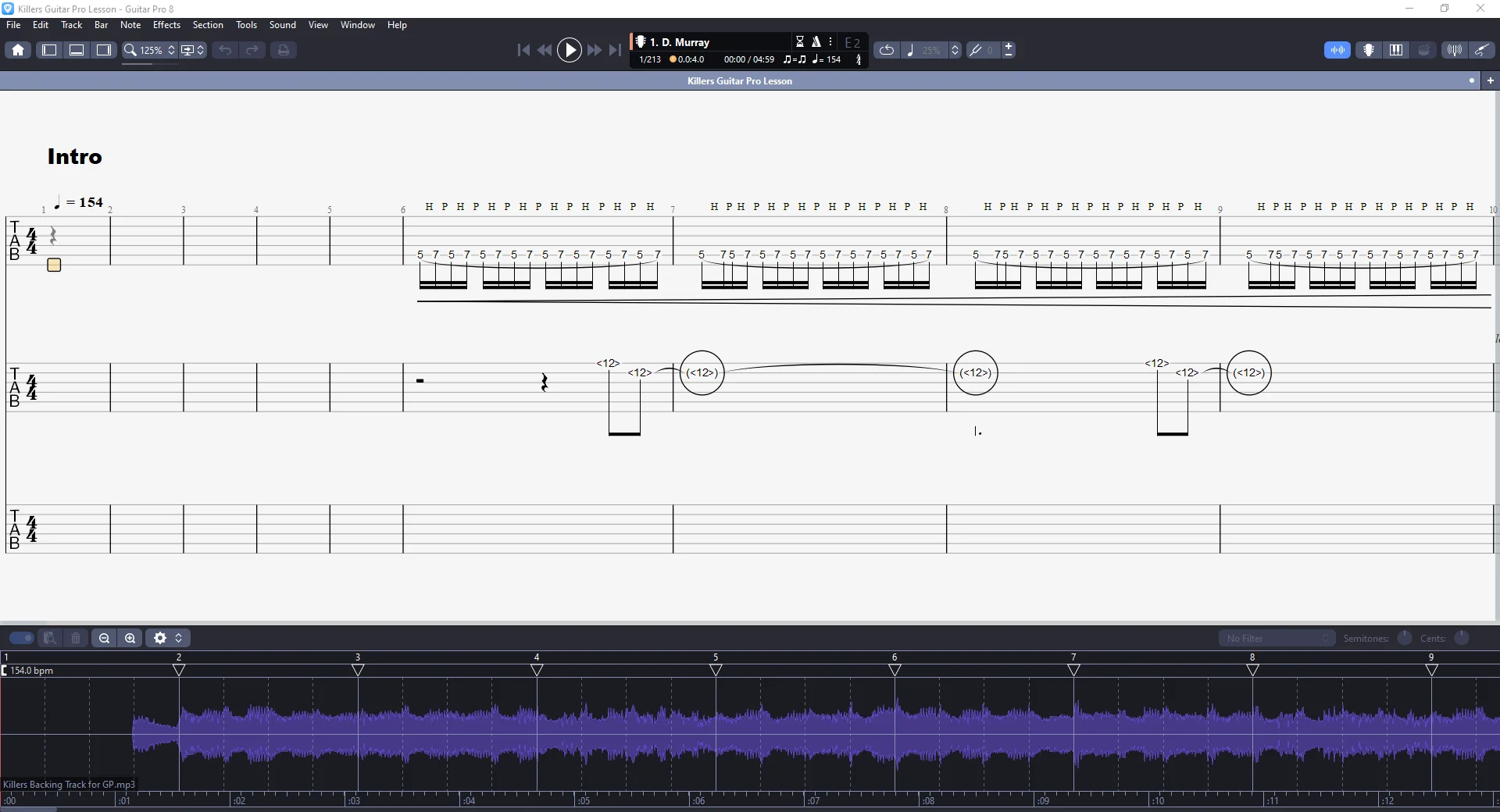Toggle the count-in hourglass icon
Screen dimensions: 1500x812
tap(800, 42)
